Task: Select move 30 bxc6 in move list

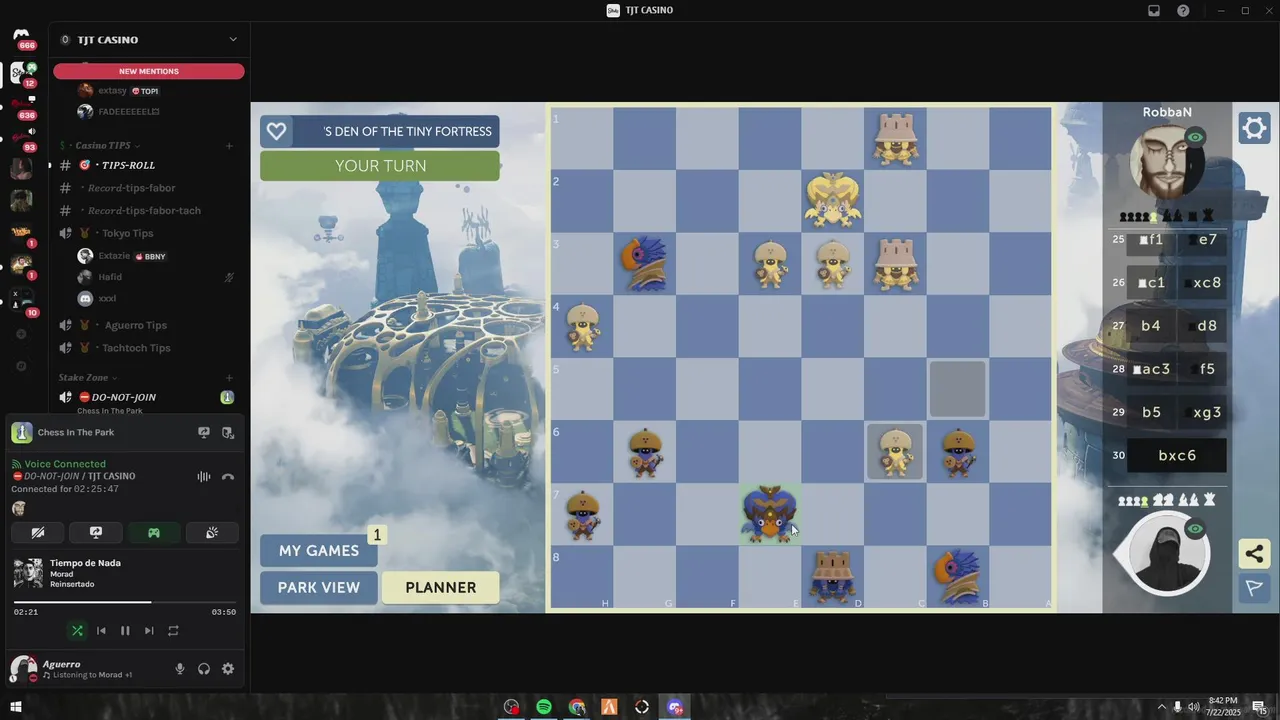Action: pos(1177,456)
